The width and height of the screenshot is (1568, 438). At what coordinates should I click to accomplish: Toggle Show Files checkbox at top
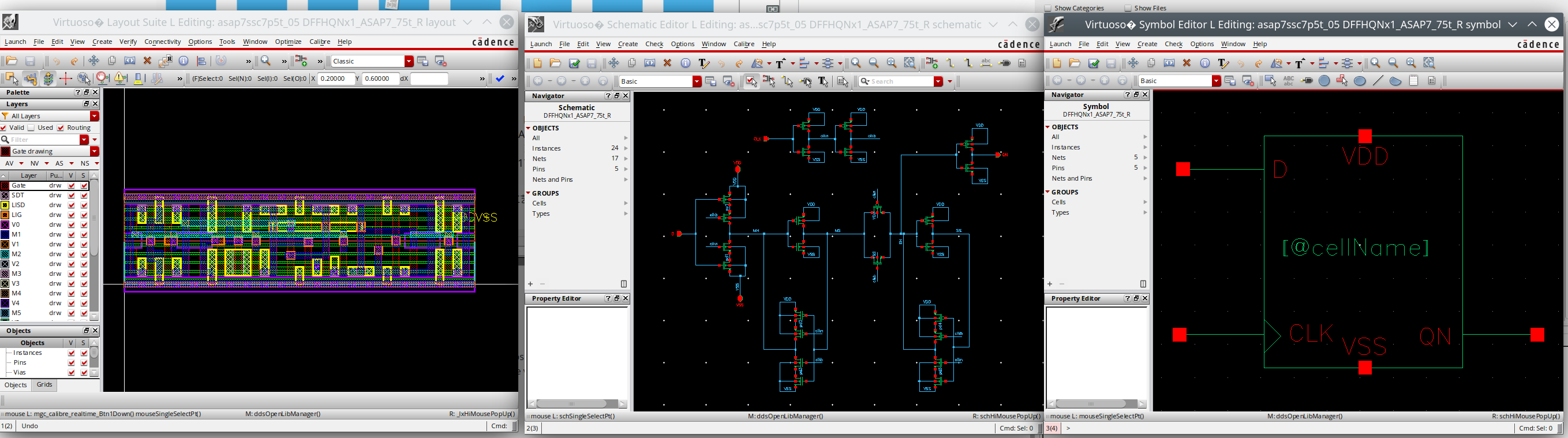tap(1128, 8)
